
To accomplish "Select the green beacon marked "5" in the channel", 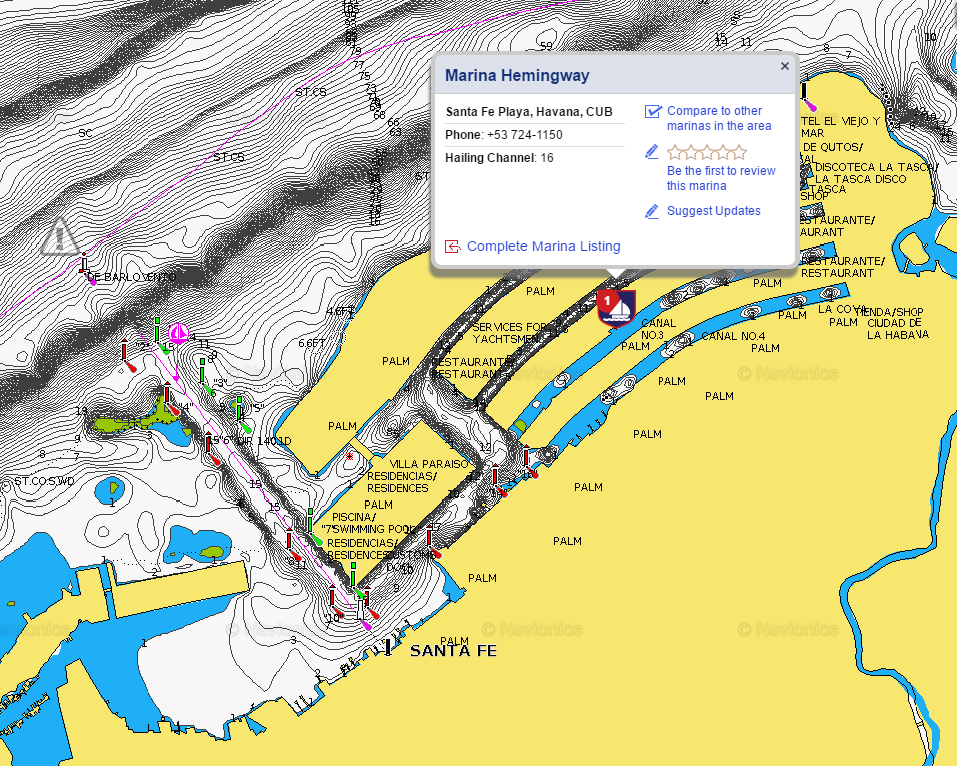I will (x=240, y=408).
